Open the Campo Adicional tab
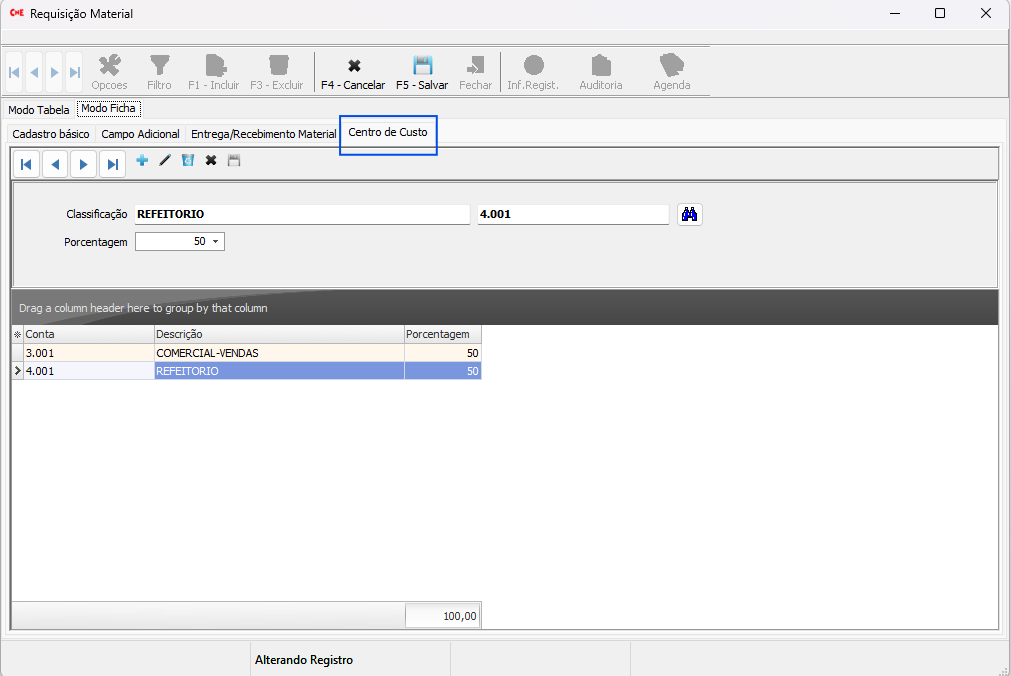This screenshot has height=676, width=1011. 141,134
